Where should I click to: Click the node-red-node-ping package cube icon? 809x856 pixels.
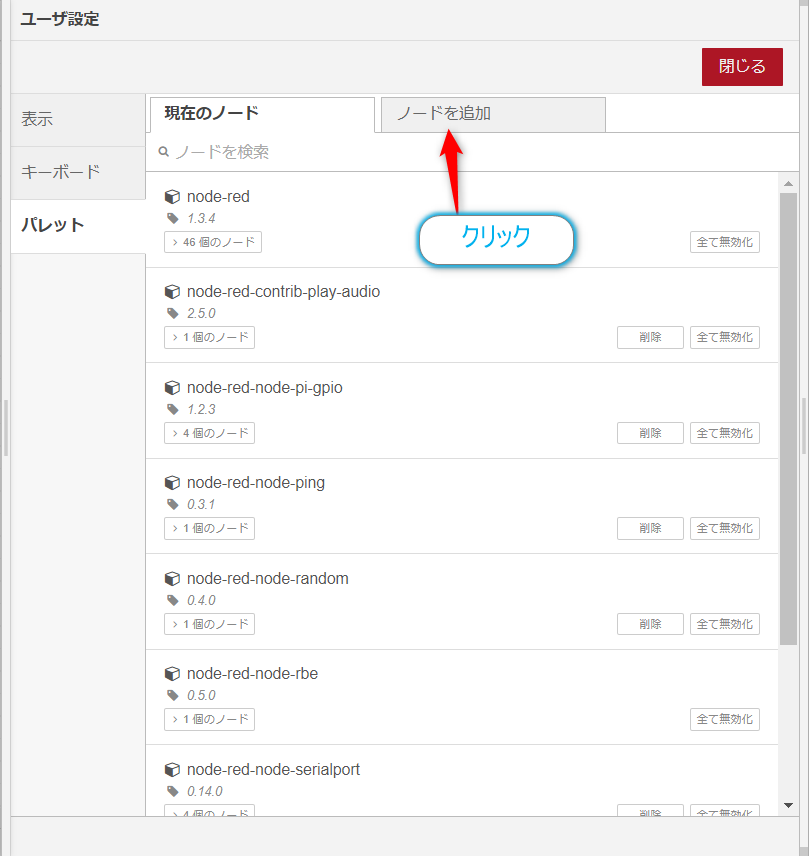172,483
